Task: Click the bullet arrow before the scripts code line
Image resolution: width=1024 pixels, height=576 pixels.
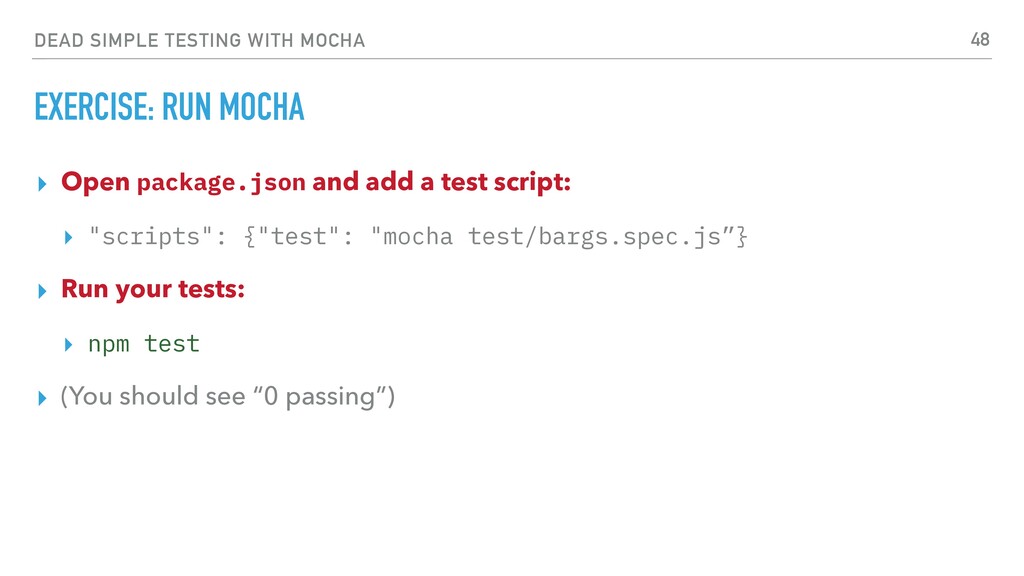Action: coord(69,238)
